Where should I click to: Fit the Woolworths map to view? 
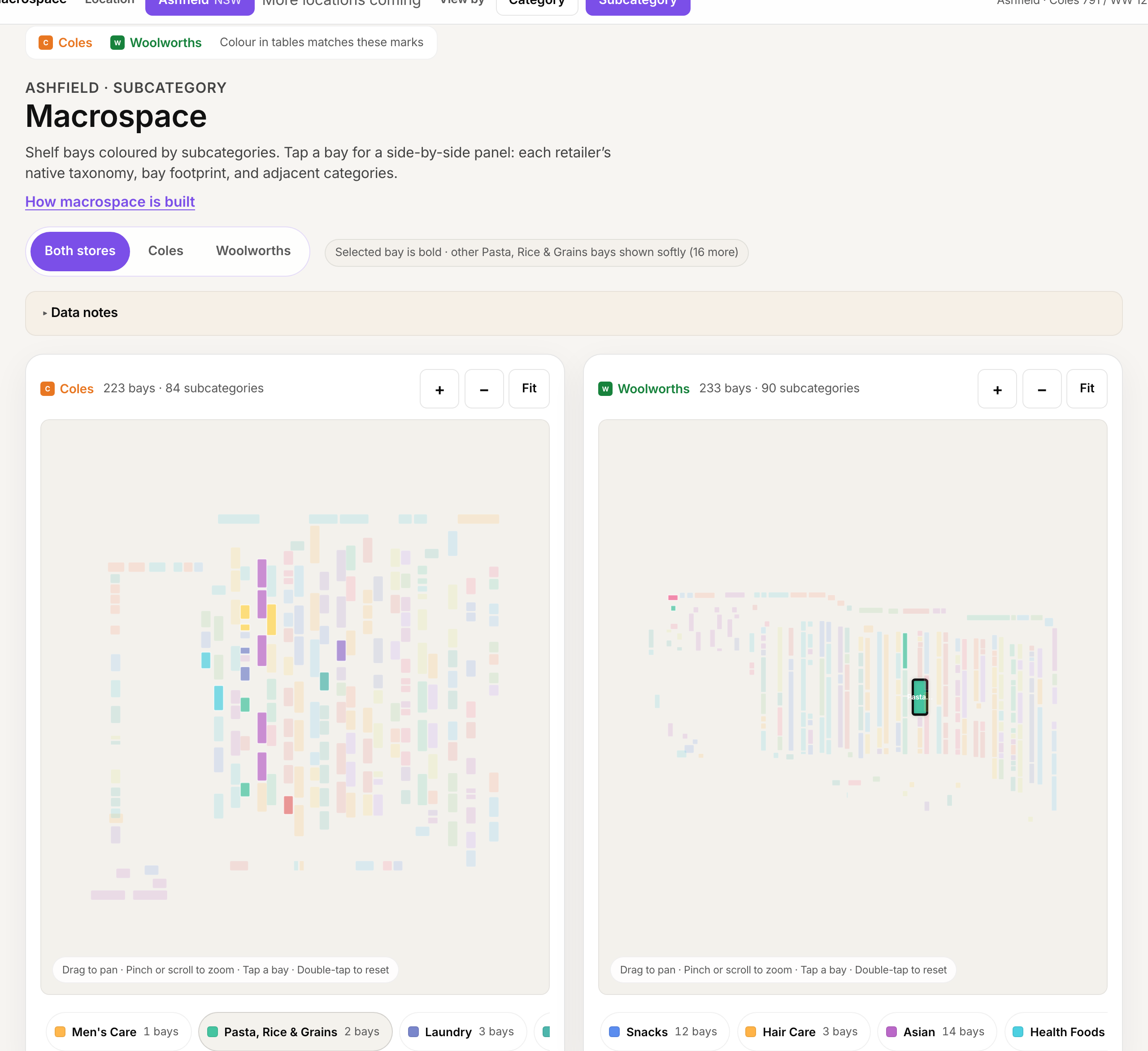pos(1087,389)
